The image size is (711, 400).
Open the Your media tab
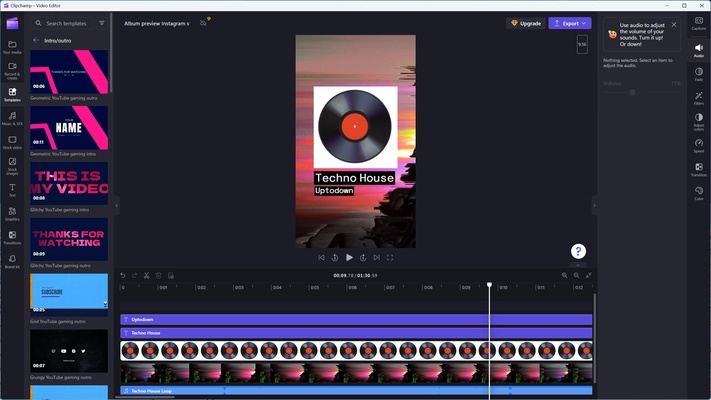pyautogui.click(x=12, y=47)
